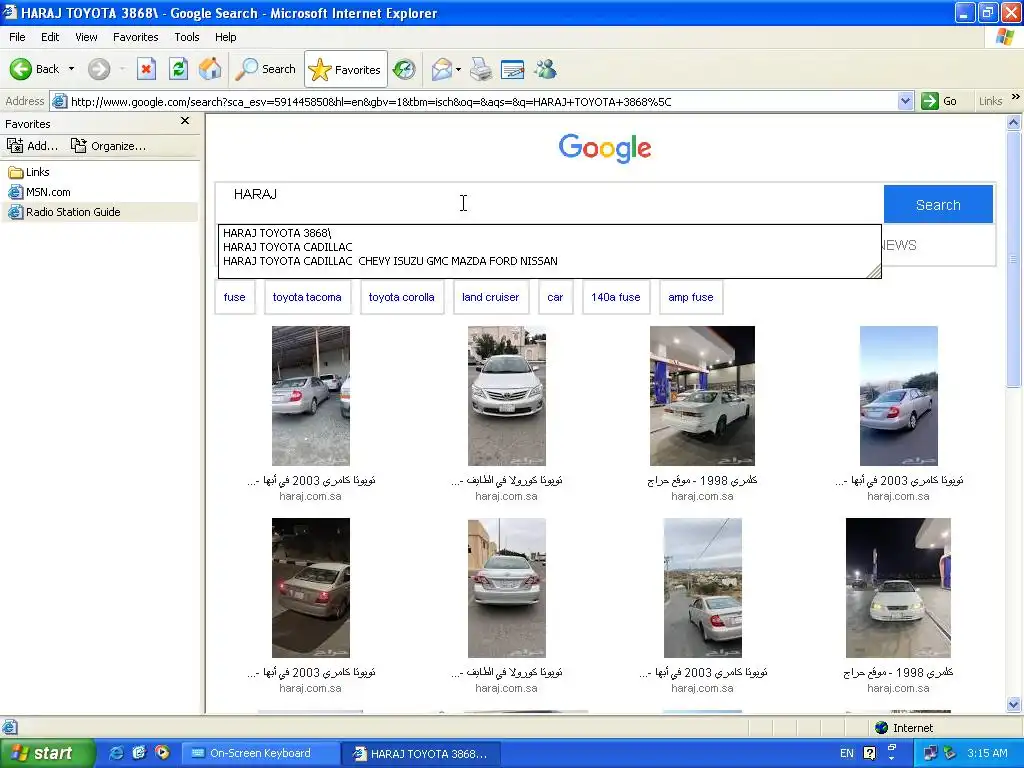The height and width of the screenshot is (768, 1024).
Task: Click the car suggestion chip
Action: point(555,297)
